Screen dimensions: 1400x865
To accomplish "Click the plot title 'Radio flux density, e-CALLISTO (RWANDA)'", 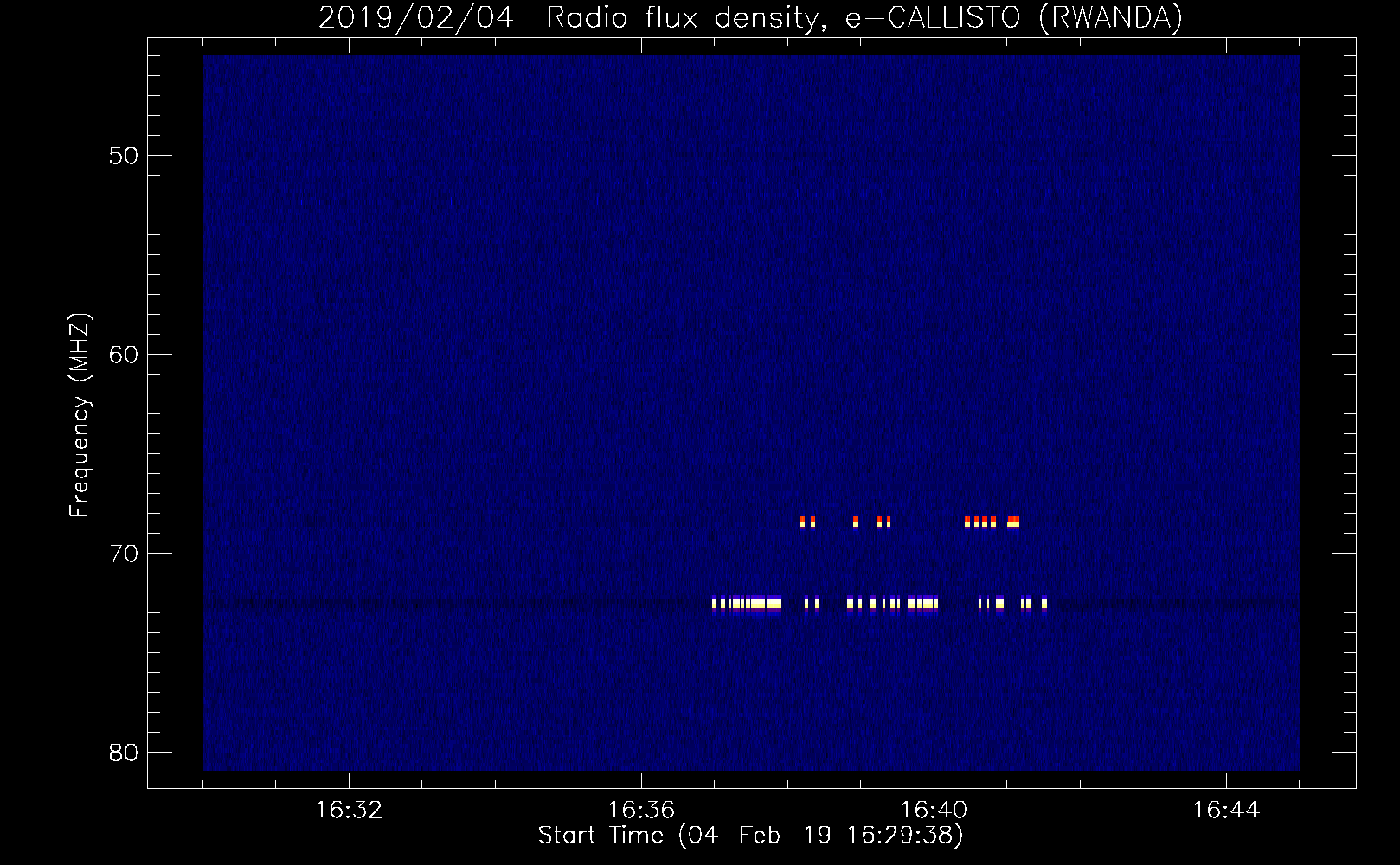I will point(864,17).
